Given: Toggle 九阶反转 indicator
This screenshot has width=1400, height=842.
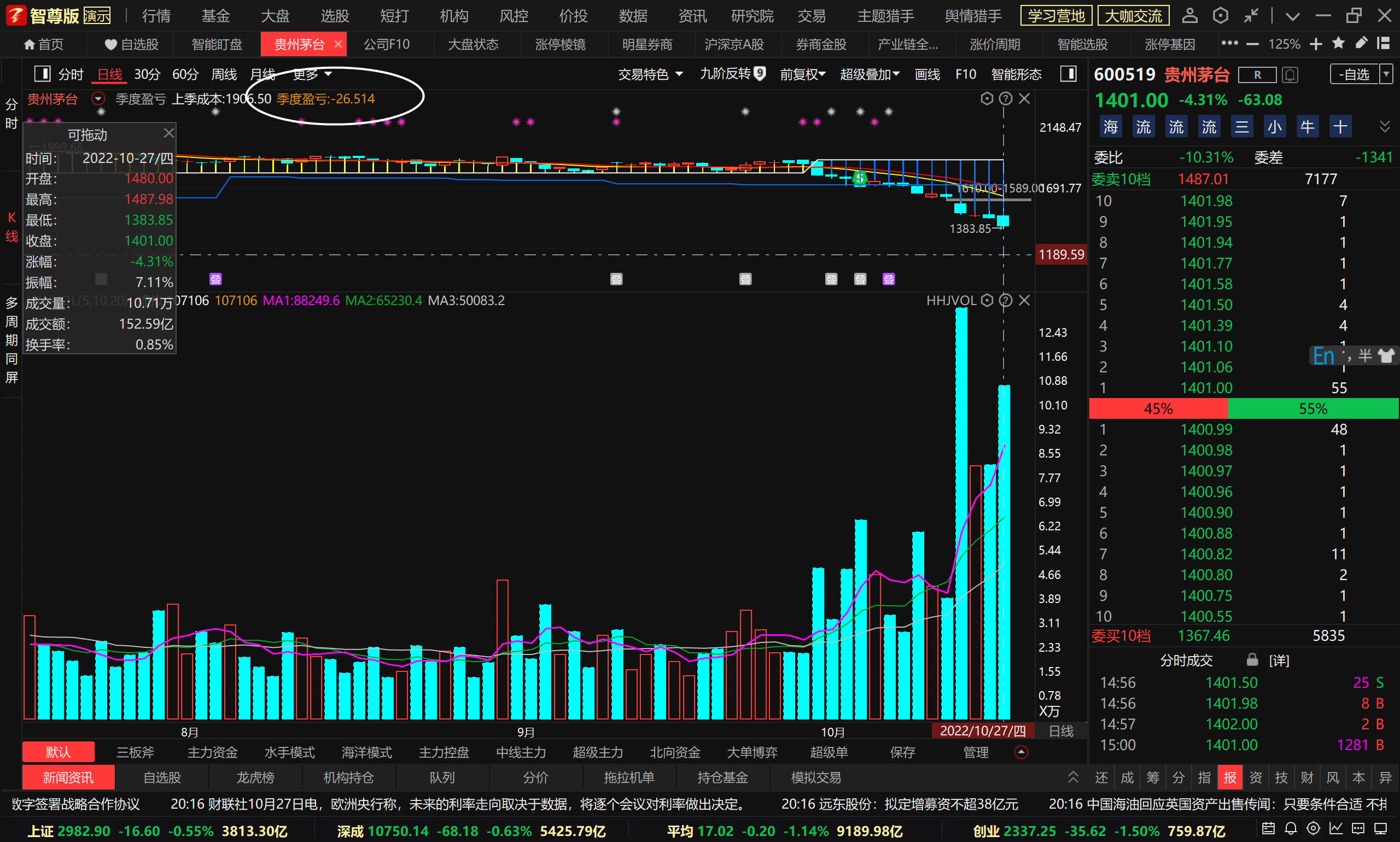Looking at the screenshot, I should pos(733,74).
